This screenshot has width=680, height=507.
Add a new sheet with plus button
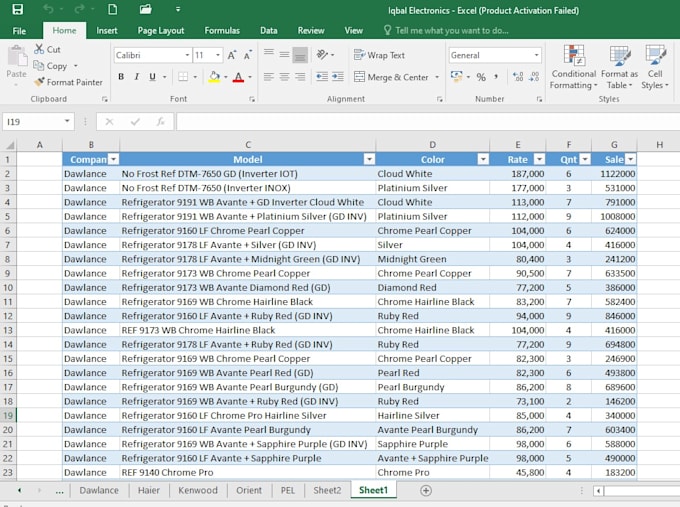point(426,491)
